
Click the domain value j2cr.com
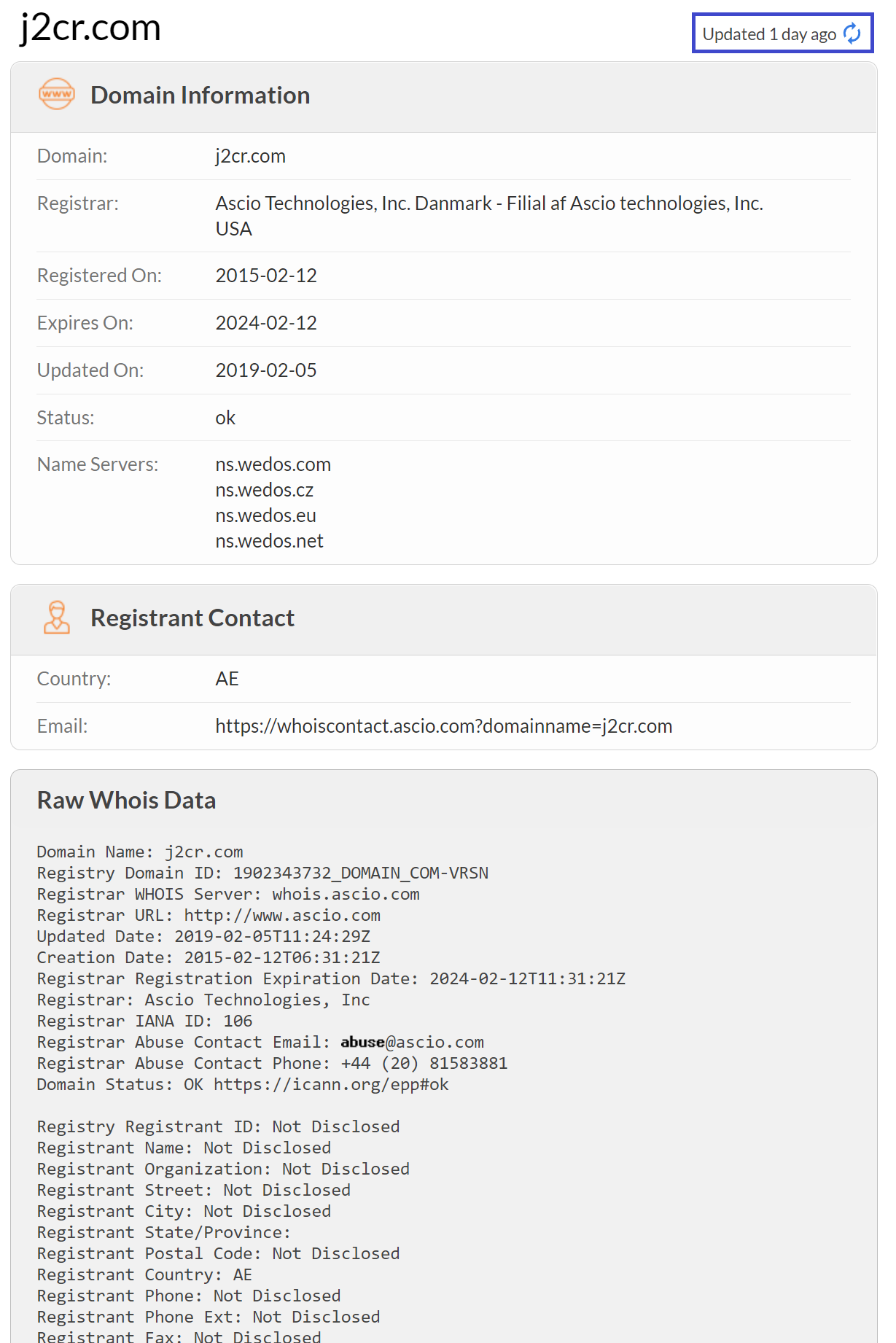[250, 156]
